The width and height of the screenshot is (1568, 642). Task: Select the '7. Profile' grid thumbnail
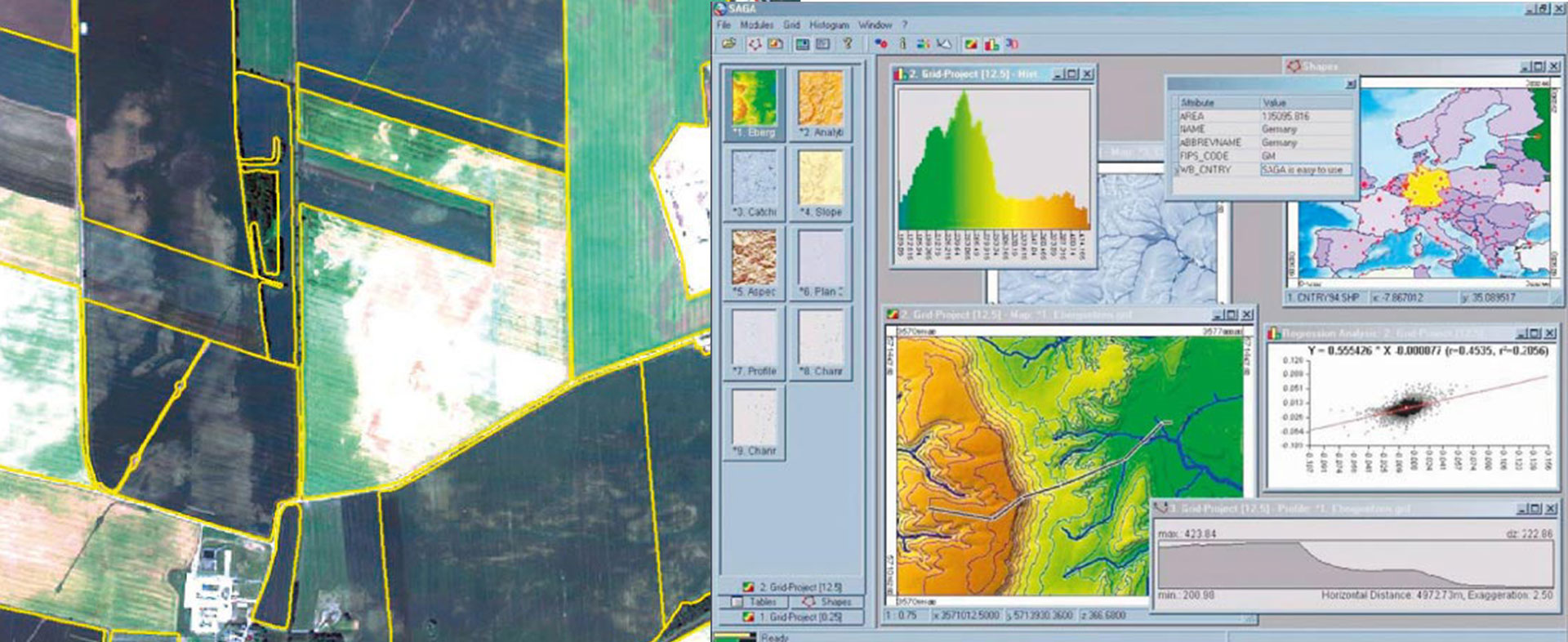(x=754, y=344)
